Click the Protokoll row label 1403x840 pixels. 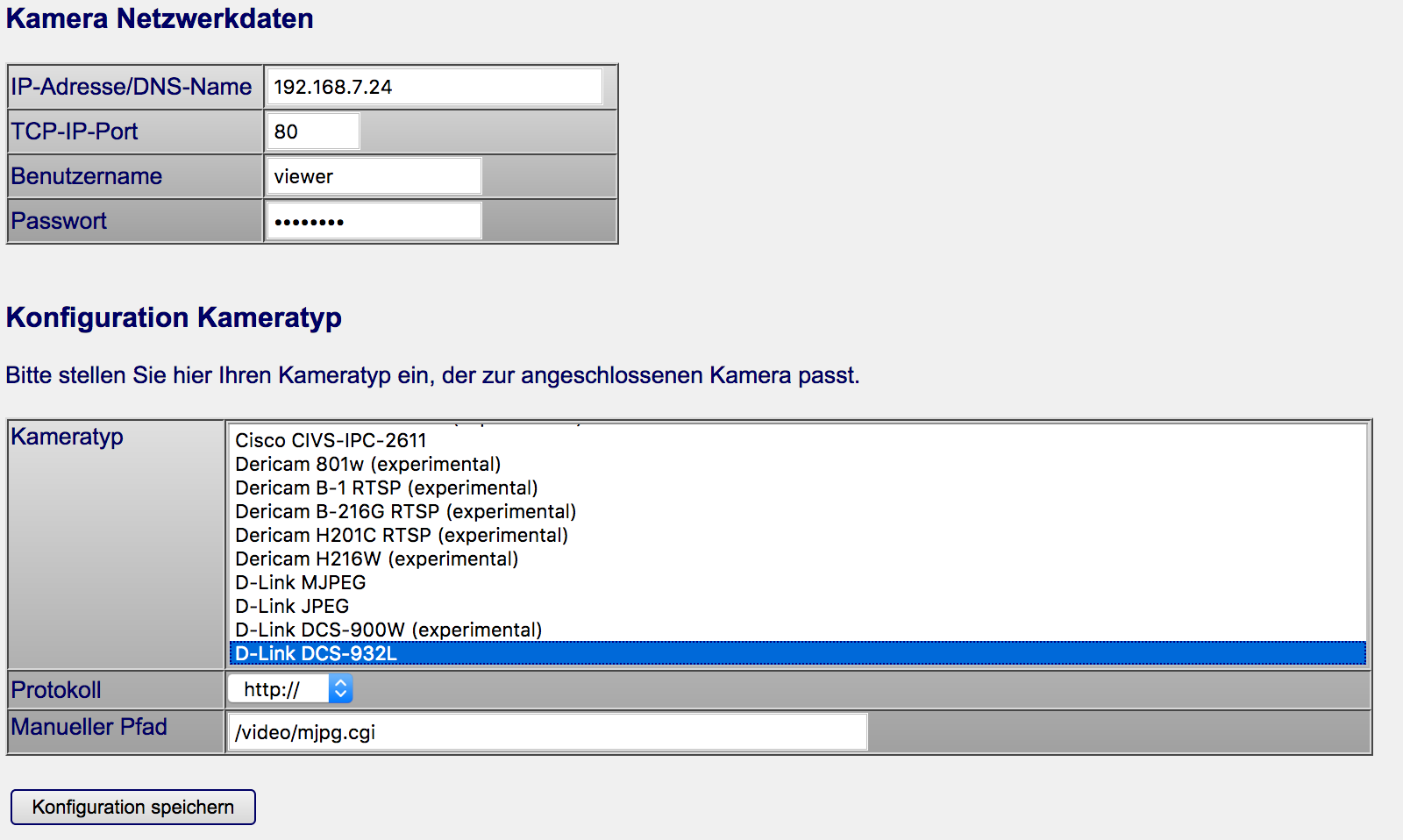point(56,690)
